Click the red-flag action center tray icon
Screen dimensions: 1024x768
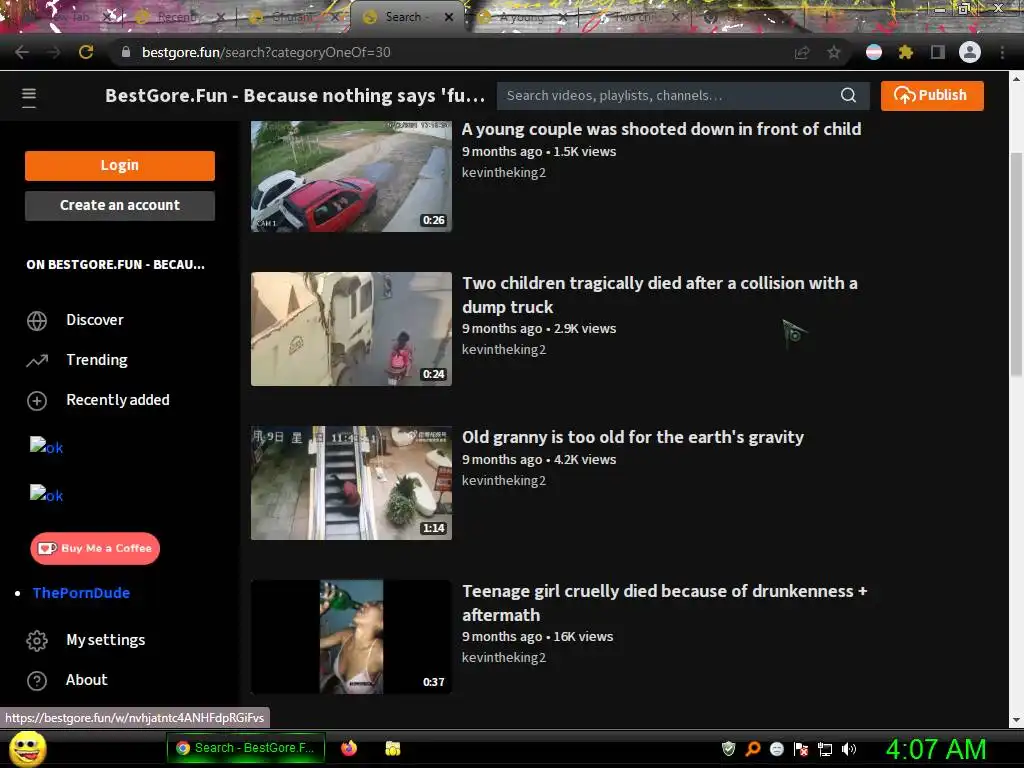pyautogui.click(x=801, y=749)
